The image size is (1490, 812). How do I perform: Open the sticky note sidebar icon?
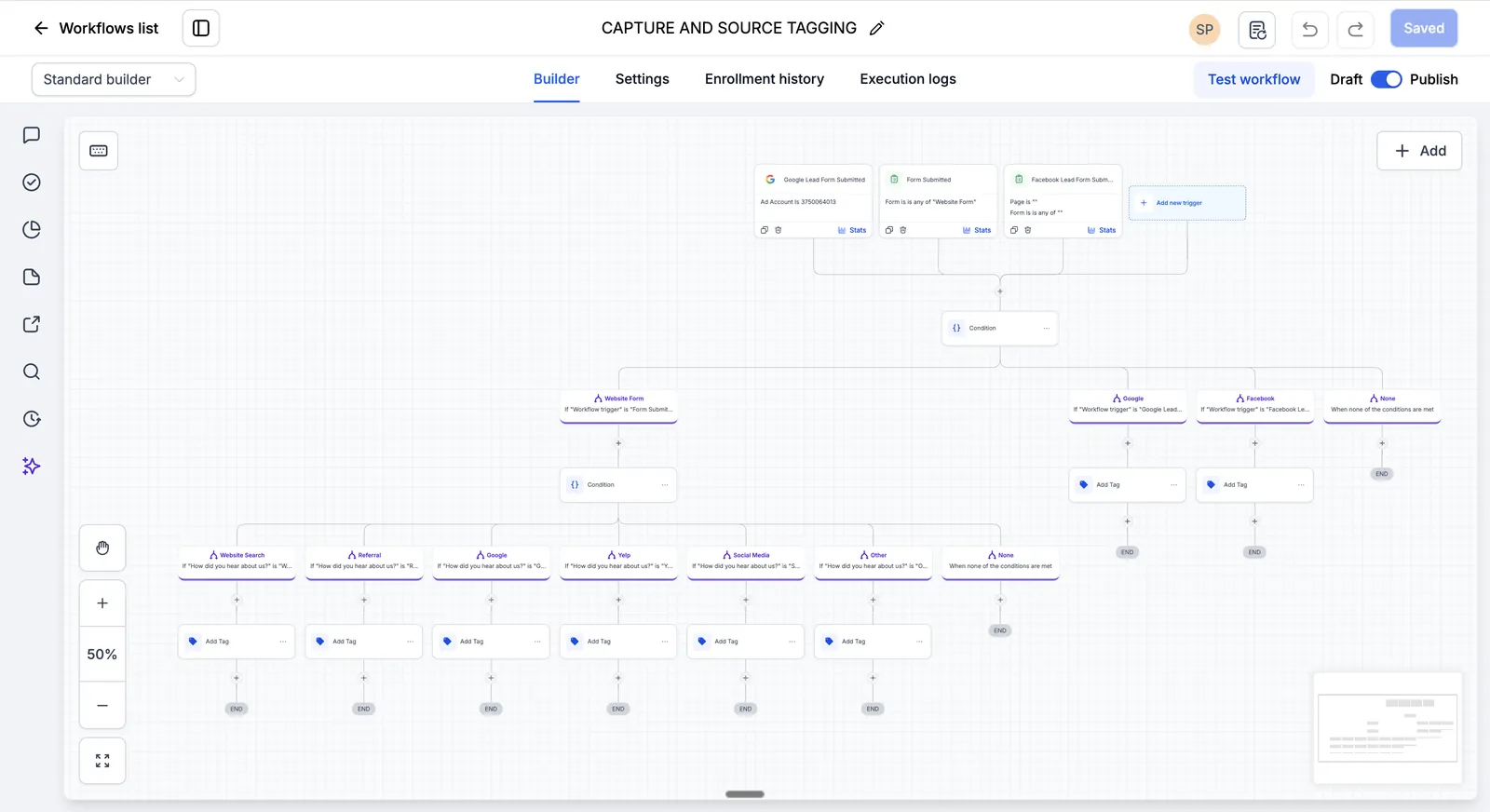tap(32, 277)
